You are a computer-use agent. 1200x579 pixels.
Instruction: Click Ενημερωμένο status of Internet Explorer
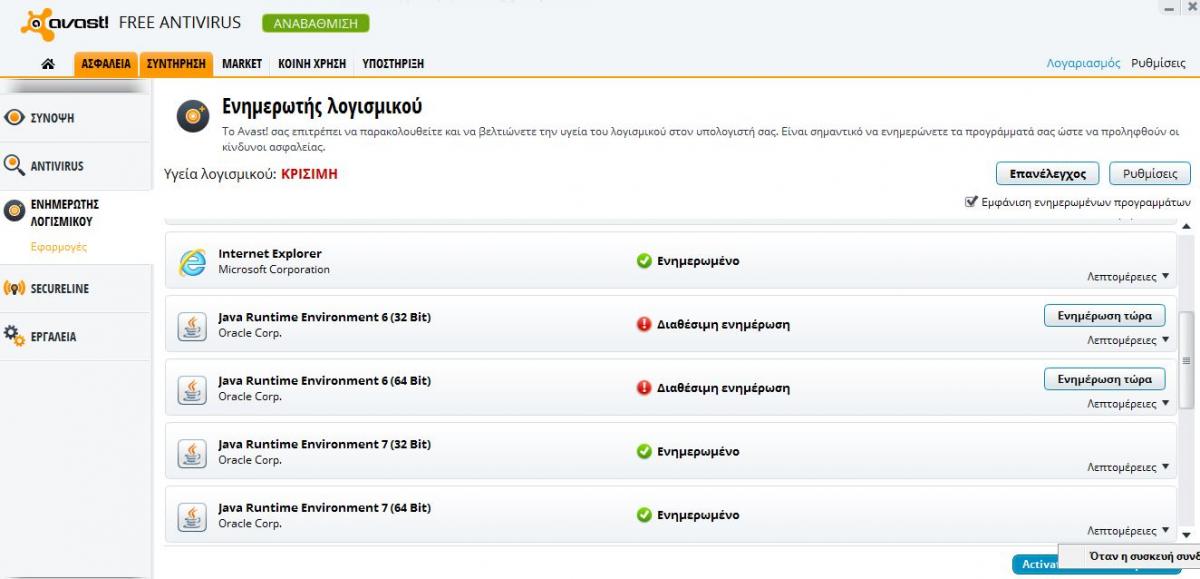698,262
